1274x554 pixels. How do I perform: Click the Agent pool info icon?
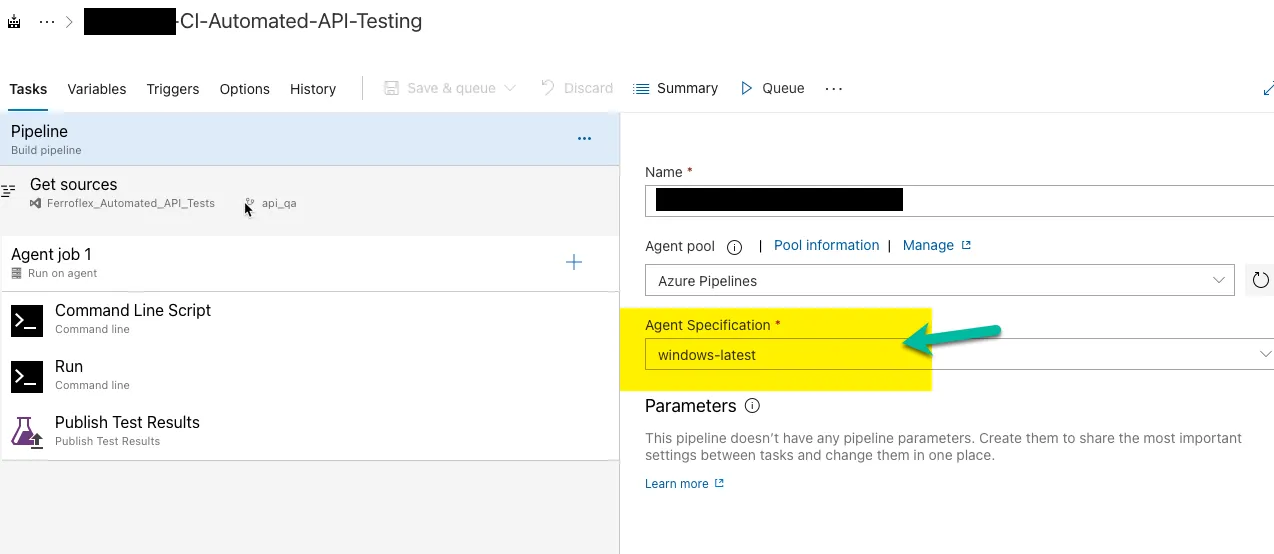[x=734, y=247]
